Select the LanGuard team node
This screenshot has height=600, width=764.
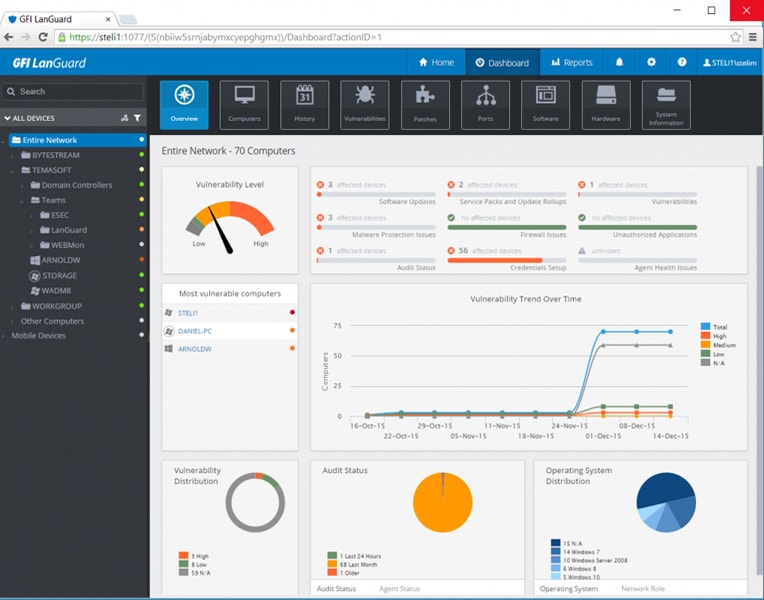click(x=69, y=230)
